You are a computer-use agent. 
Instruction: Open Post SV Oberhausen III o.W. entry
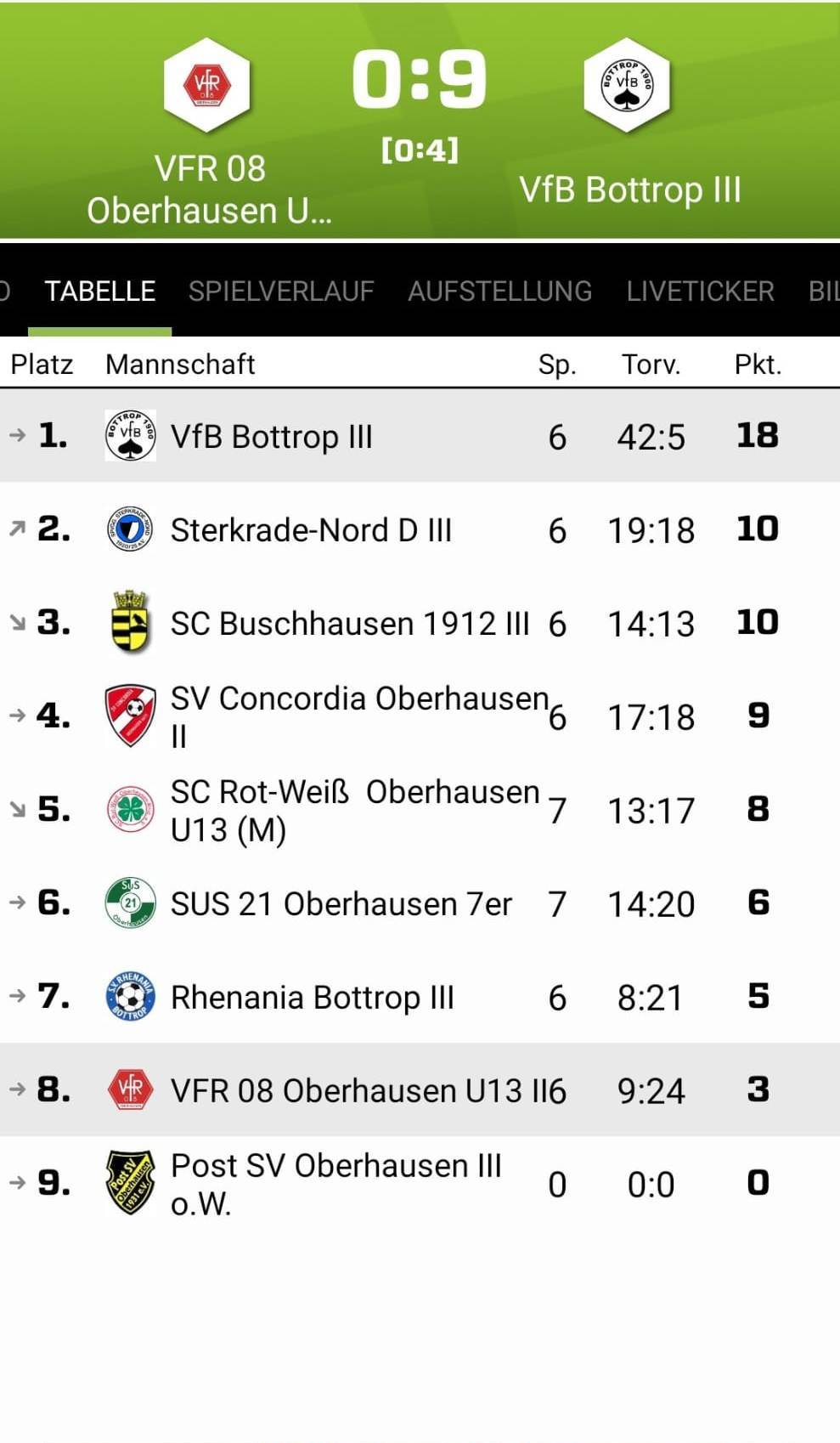[x=420, y=1183]
